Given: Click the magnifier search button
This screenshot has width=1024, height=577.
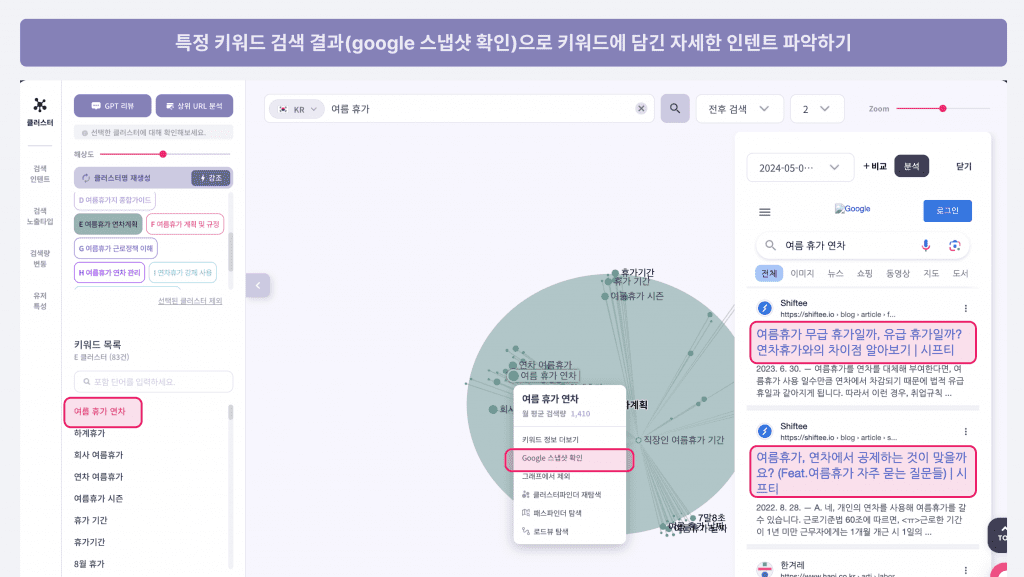Looking at the screenshot, I should coord(675,108).
